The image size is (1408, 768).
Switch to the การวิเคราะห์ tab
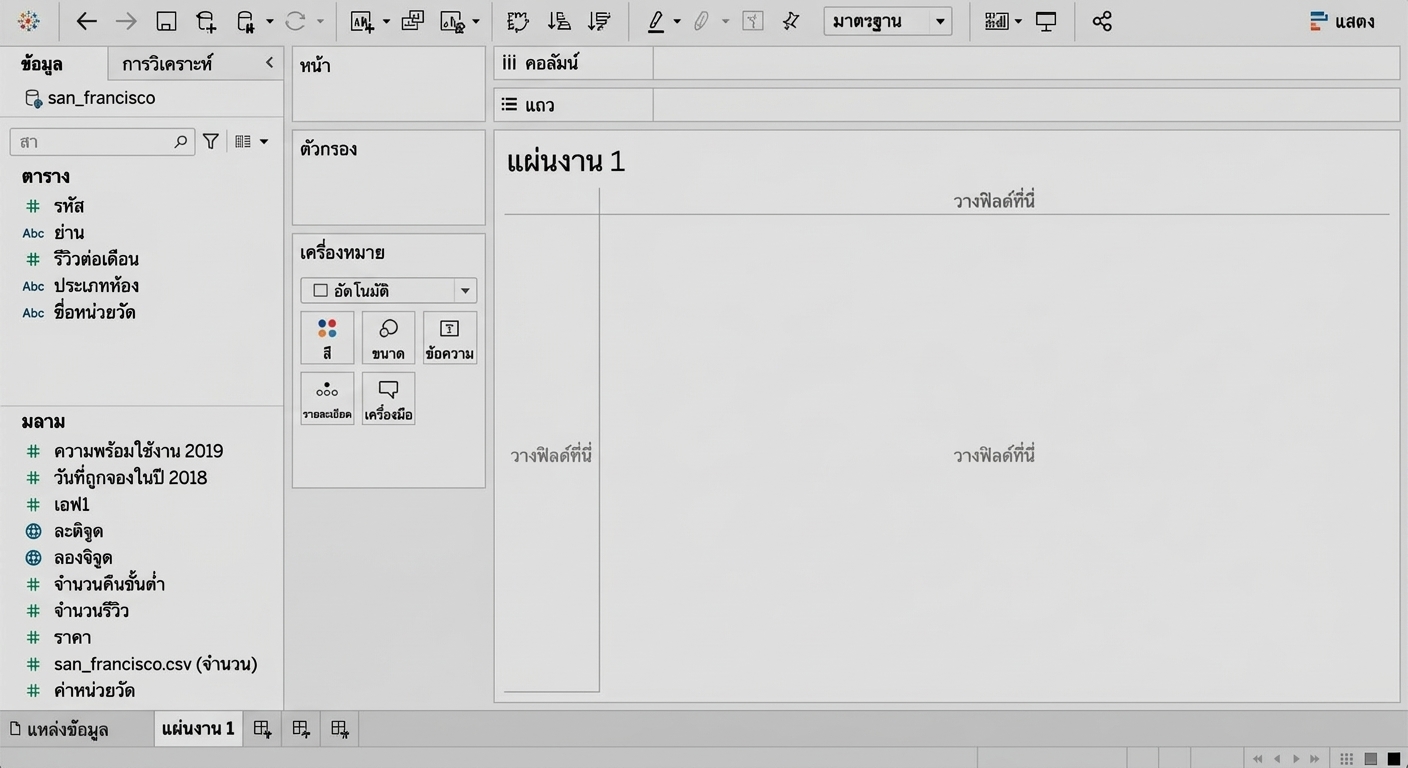click(167, 64)
